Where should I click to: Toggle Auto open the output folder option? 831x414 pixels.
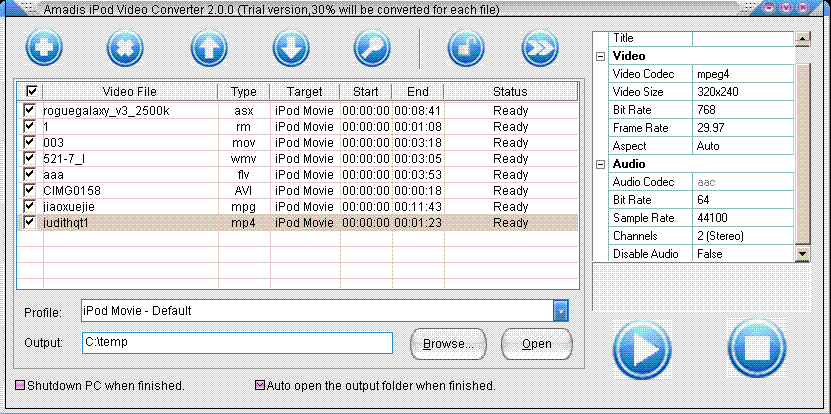point(260,385)
